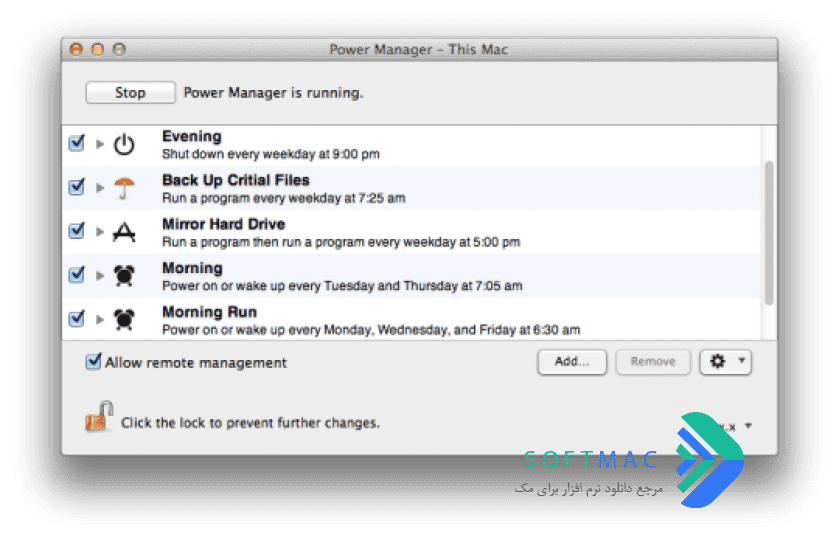Toggle the Morning Run event checkbox
Image resolution: width=839 pixels, height=540 pixels.
[77, 319]
